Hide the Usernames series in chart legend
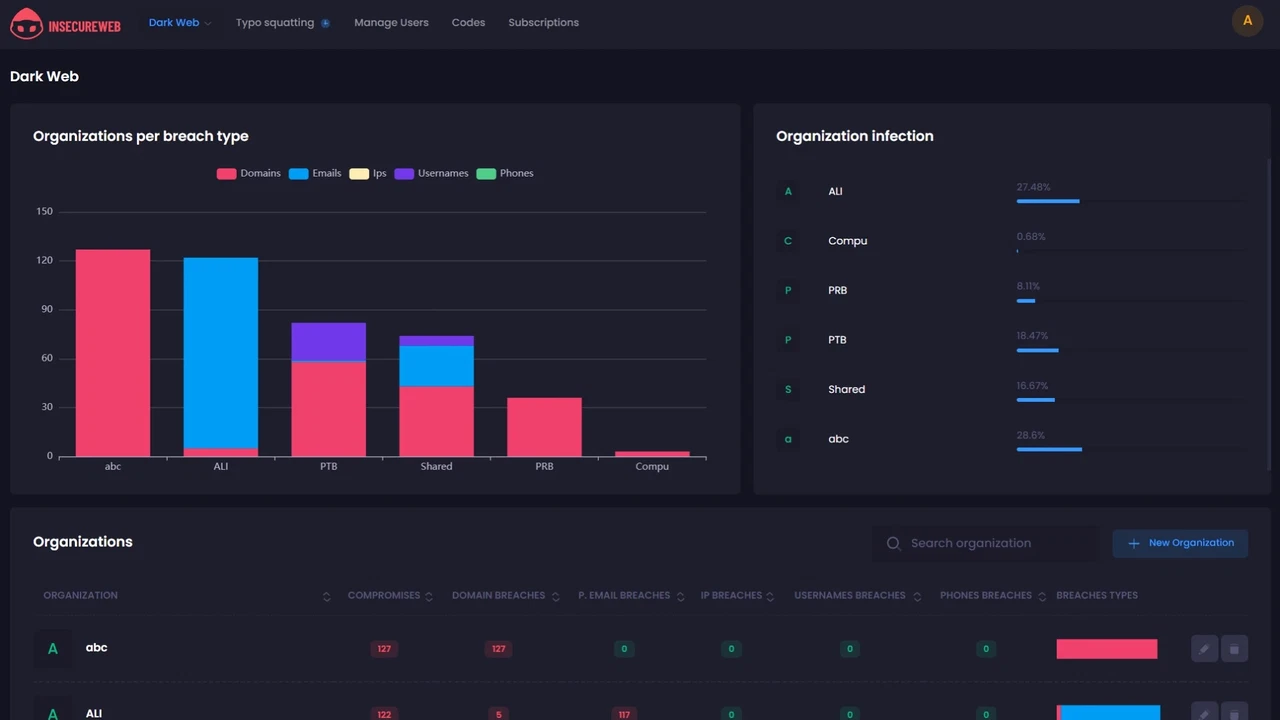The image size is (1280, 720). pos(431,174)
